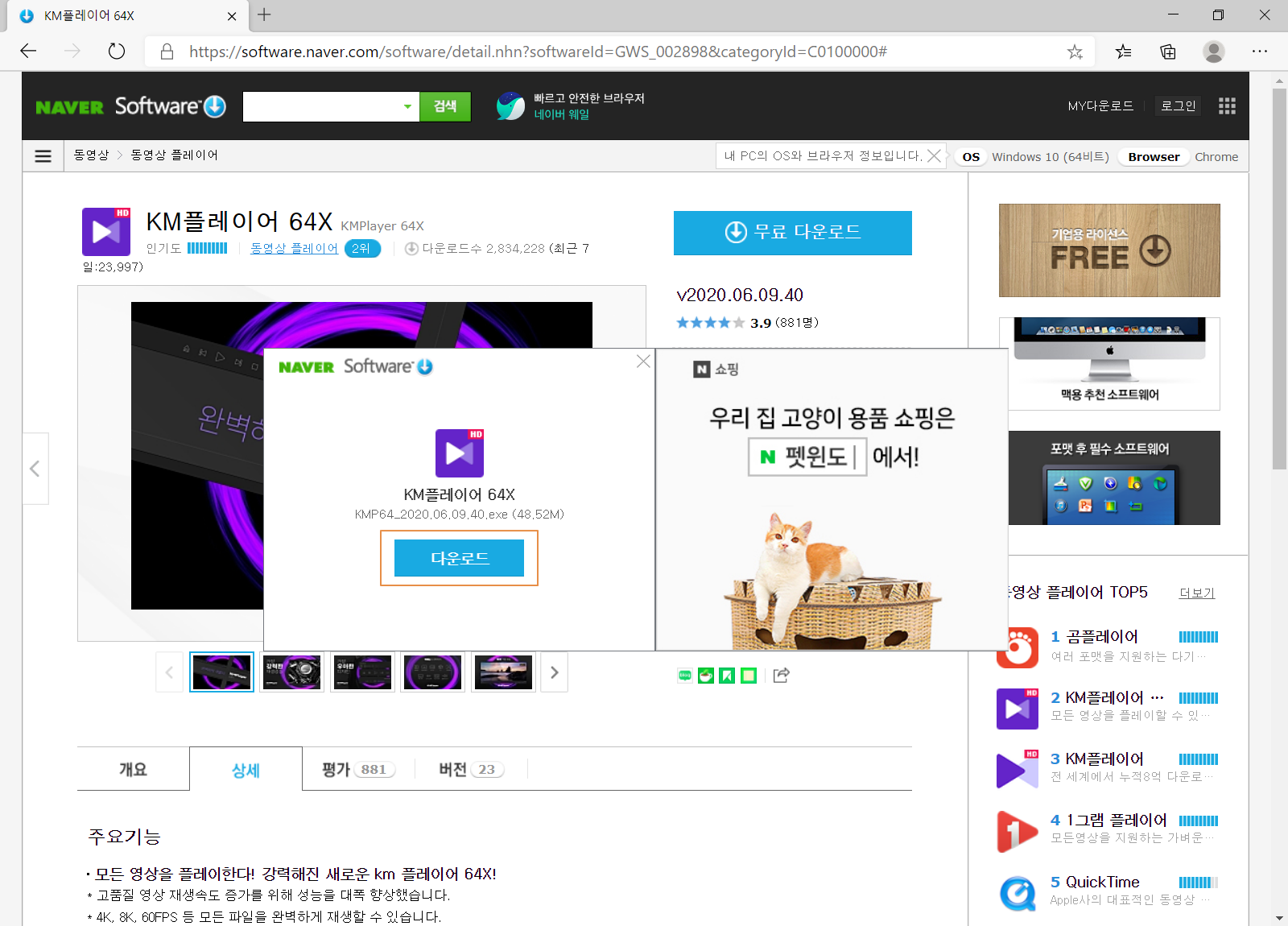Viewport: 1288px width, 926px height.
Task: Click the GOM Player icon in TOP5
Action: tap(1018, 647)
